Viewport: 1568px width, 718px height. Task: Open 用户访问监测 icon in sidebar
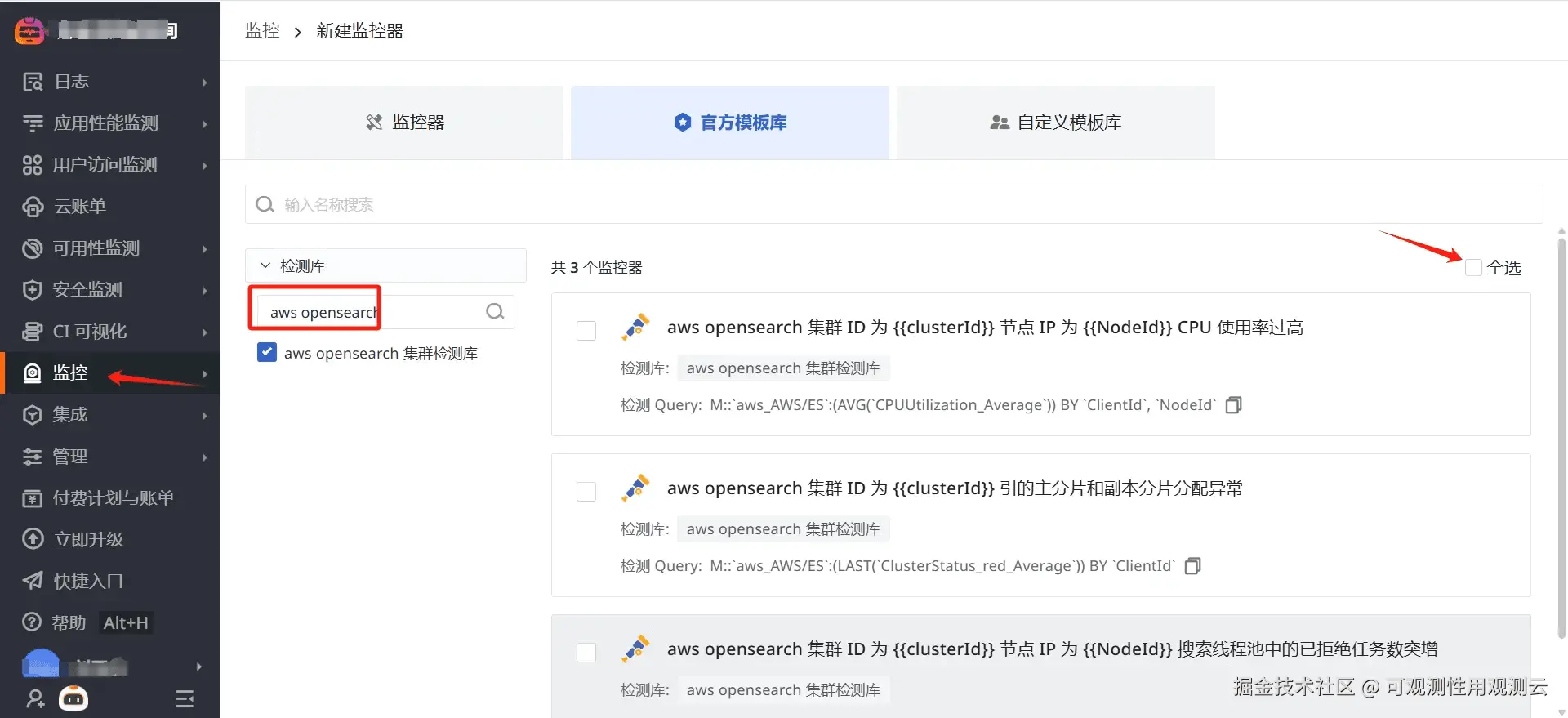pyautogui.click(x=33, y=165)
